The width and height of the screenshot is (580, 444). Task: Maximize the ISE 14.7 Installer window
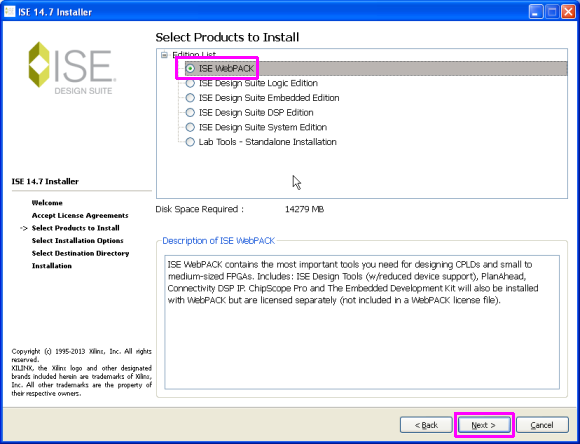click(552, 12)
